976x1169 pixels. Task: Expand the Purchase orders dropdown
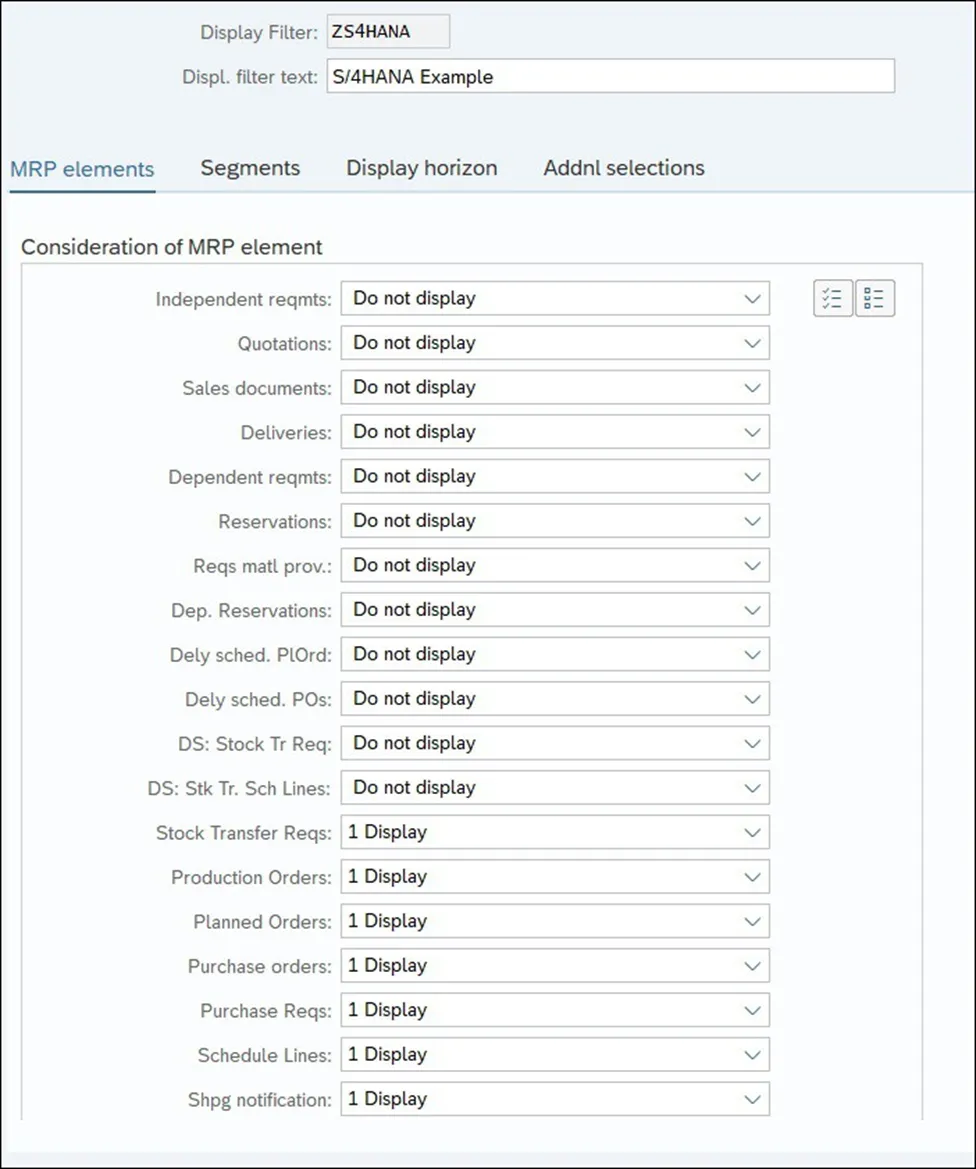point(752,966)
